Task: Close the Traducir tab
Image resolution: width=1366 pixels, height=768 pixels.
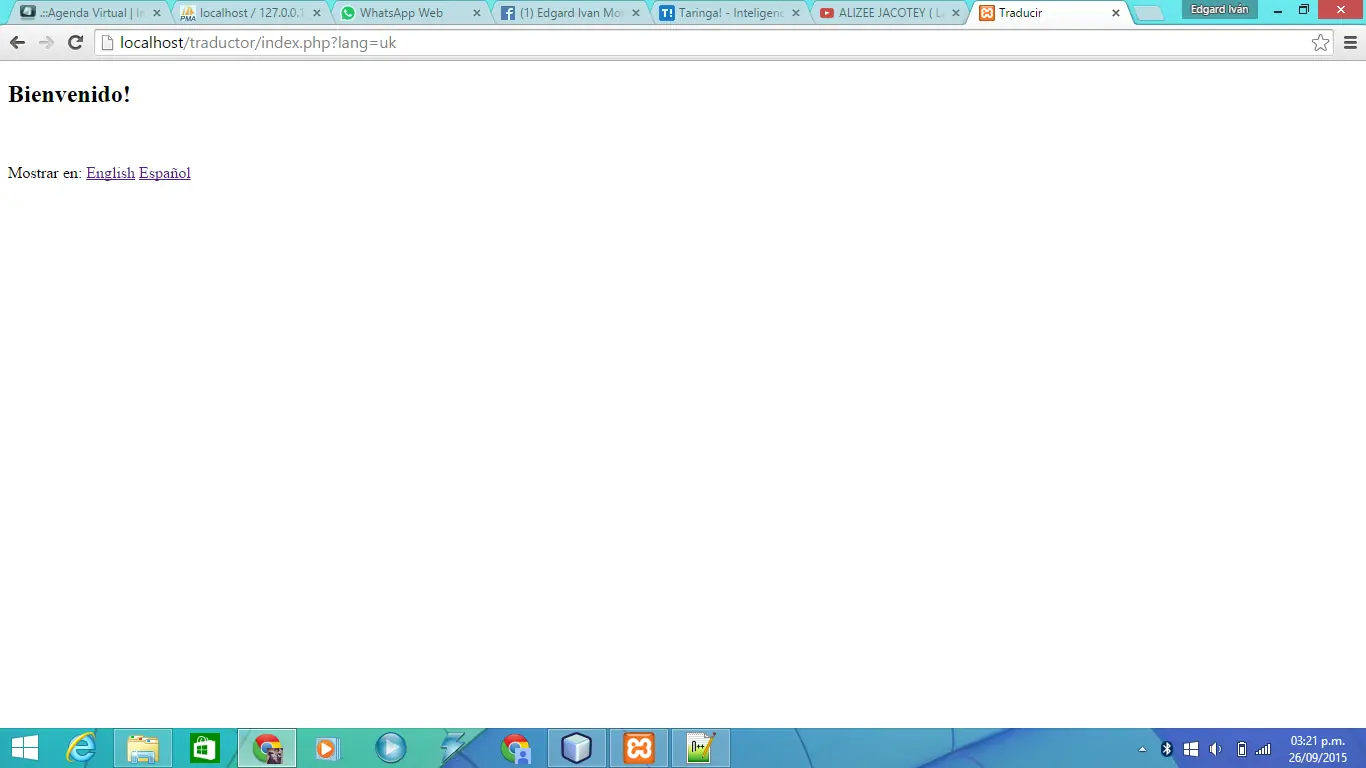Action: [x=1116, y=13]
